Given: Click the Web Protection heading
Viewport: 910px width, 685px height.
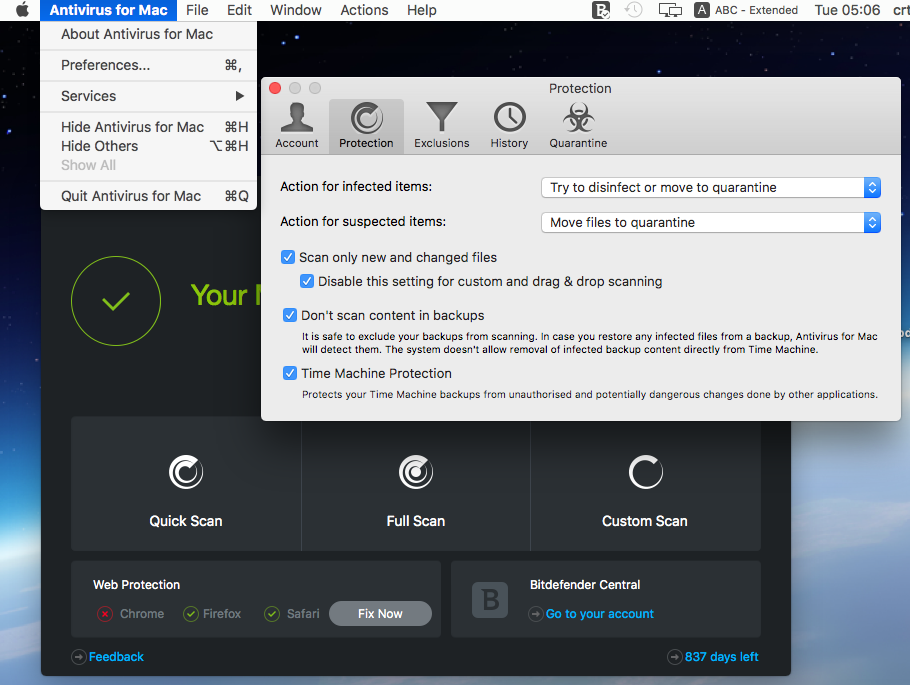Looking at the screenshot, I should [136, 585].
